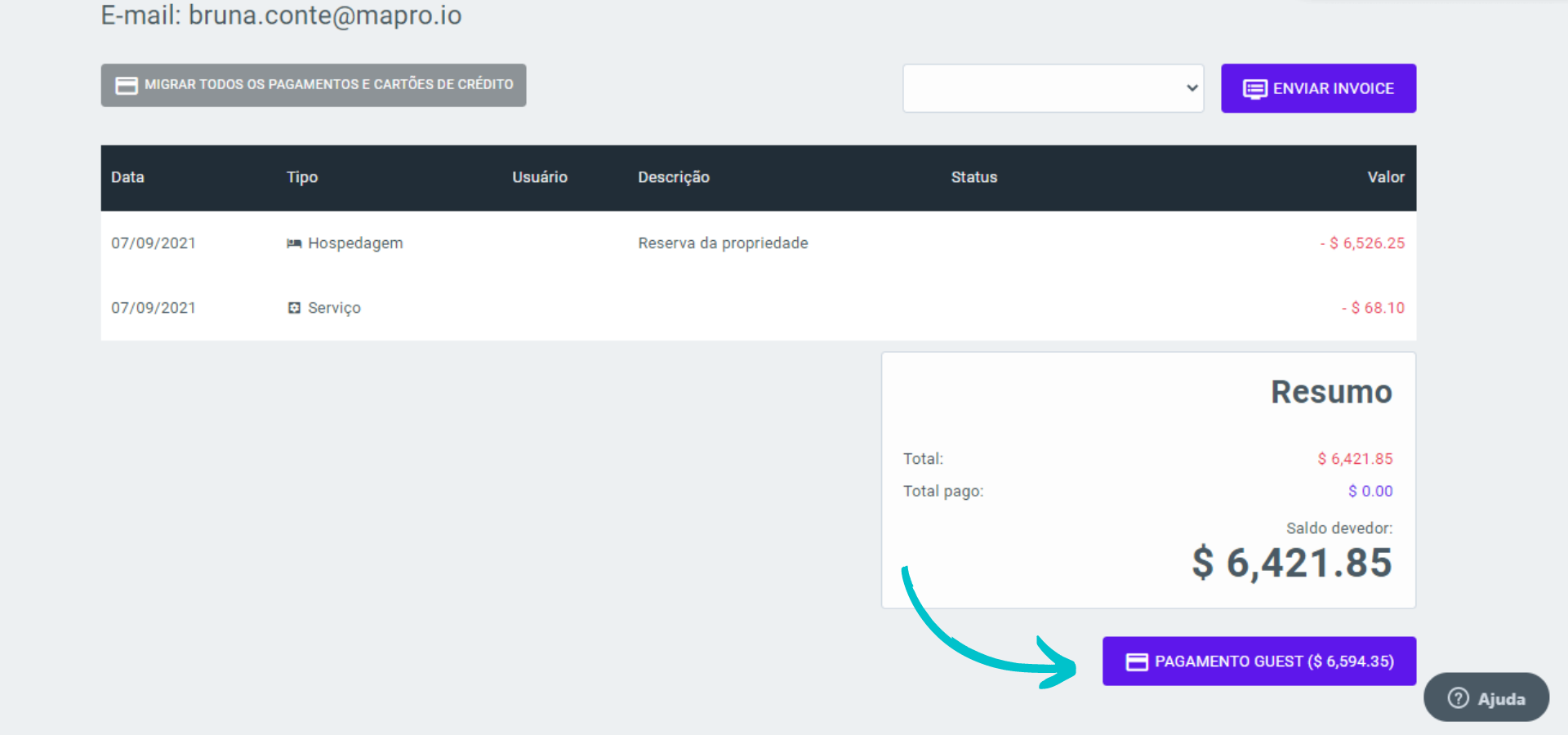This screenshot has width=1568, height=735.
Task: Click the Descrição column header
Action: click(x=673, y=177)
